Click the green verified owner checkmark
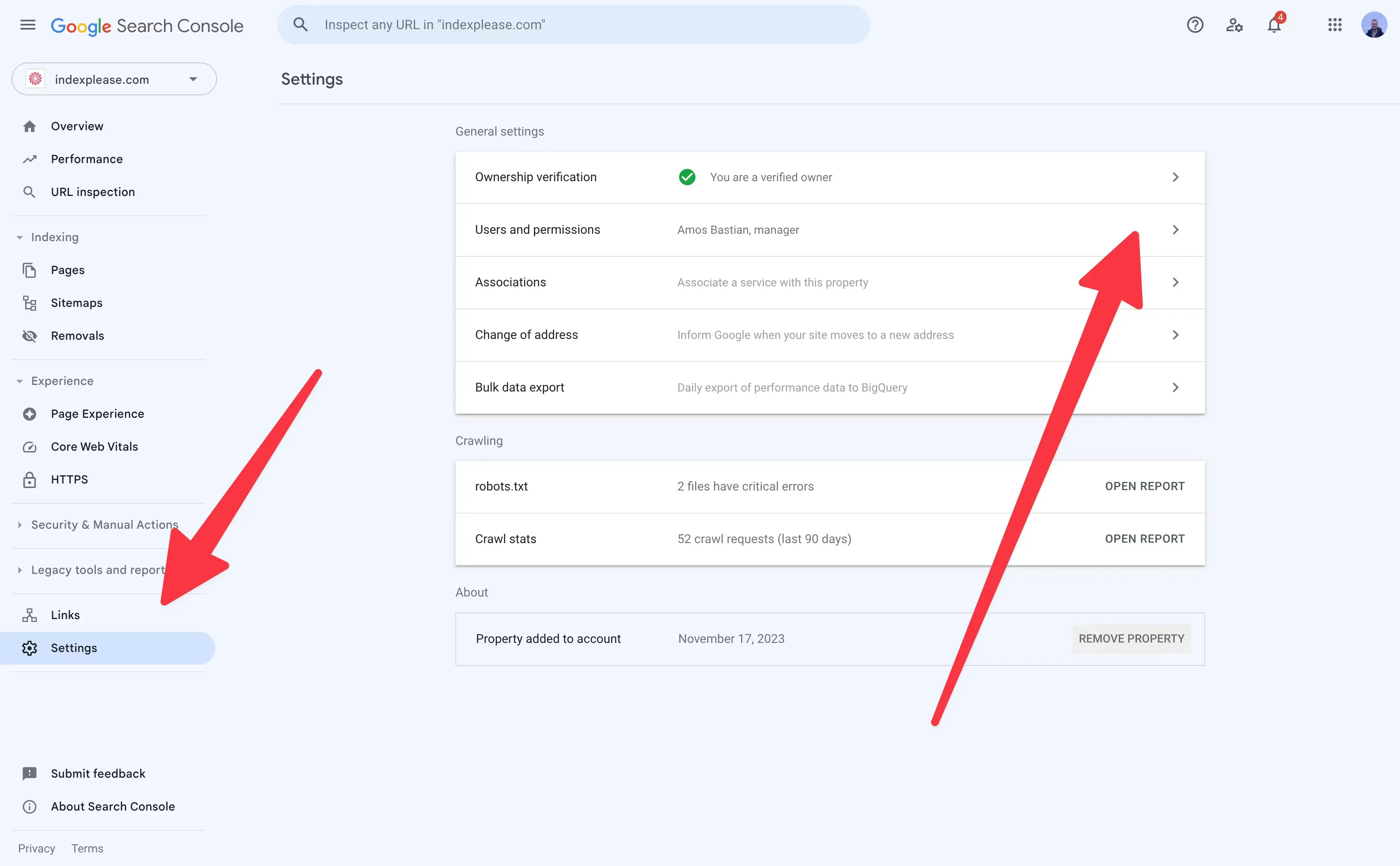The image size is (1400, 866). 686,177
